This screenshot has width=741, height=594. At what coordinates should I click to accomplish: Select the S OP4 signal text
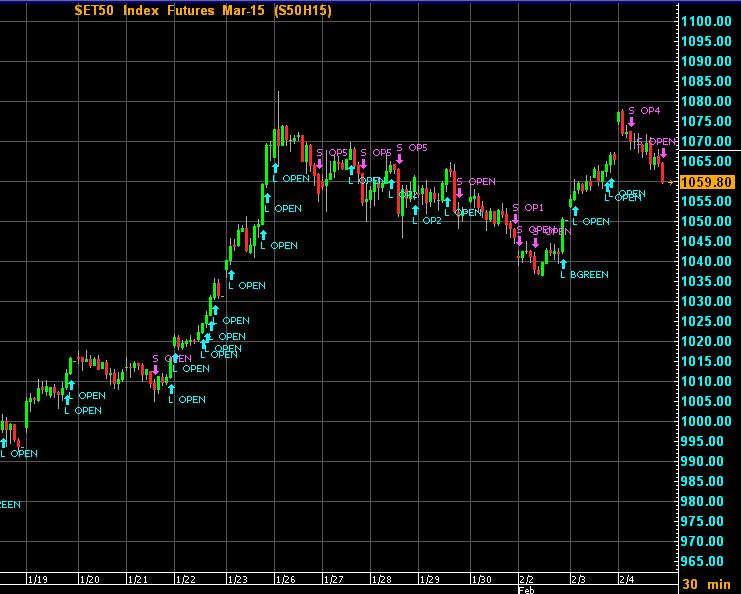coord(644,110)
